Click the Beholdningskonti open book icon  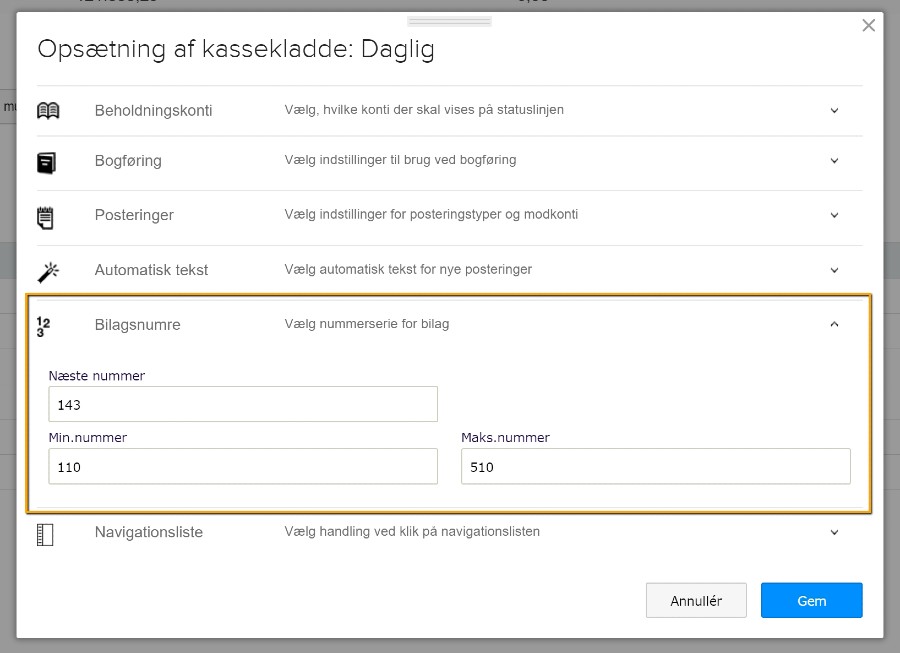(x=48, y=110)
